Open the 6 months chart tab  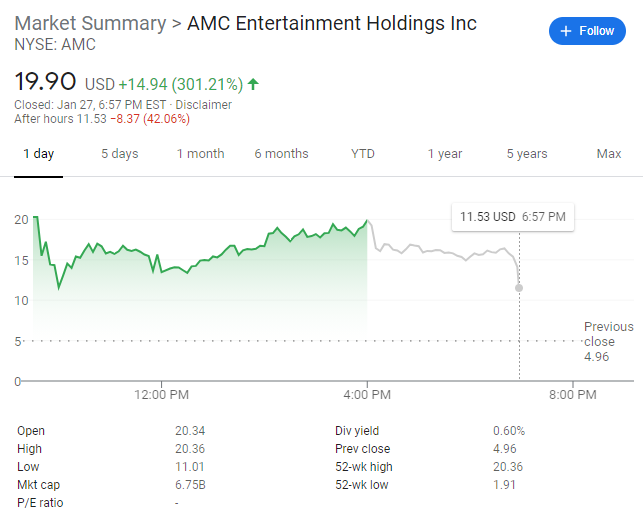[281, 154]
